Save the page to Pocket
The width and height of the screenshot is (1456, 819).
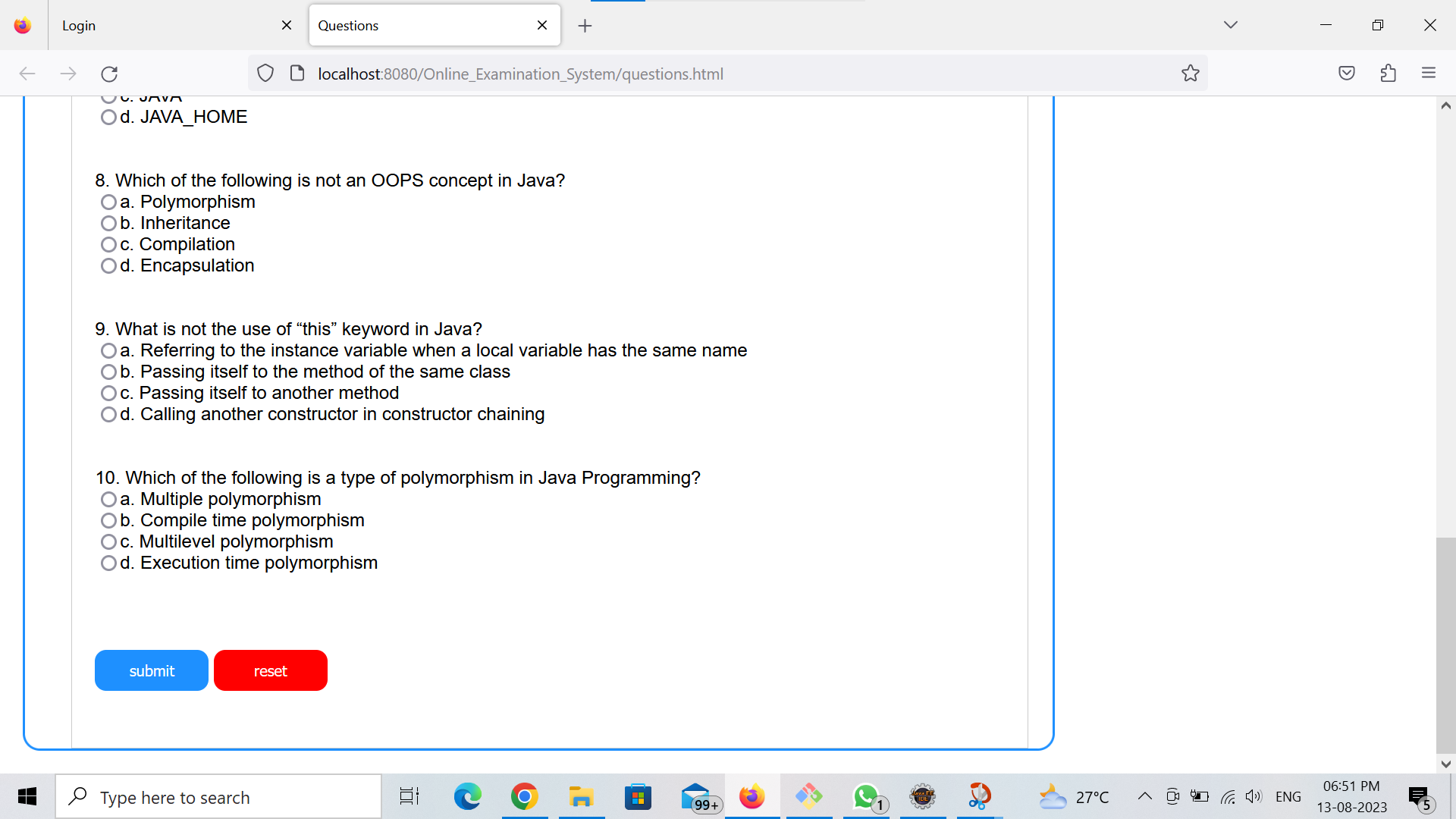point(1348,73)
